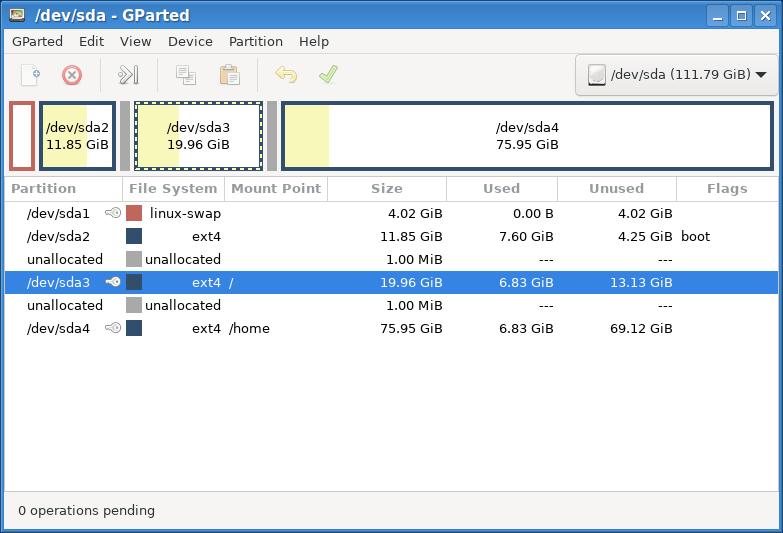The height and width of the screenshot is (533, 783).
Task: Click the New partition toolbar icon
Action: coord(30,75)
